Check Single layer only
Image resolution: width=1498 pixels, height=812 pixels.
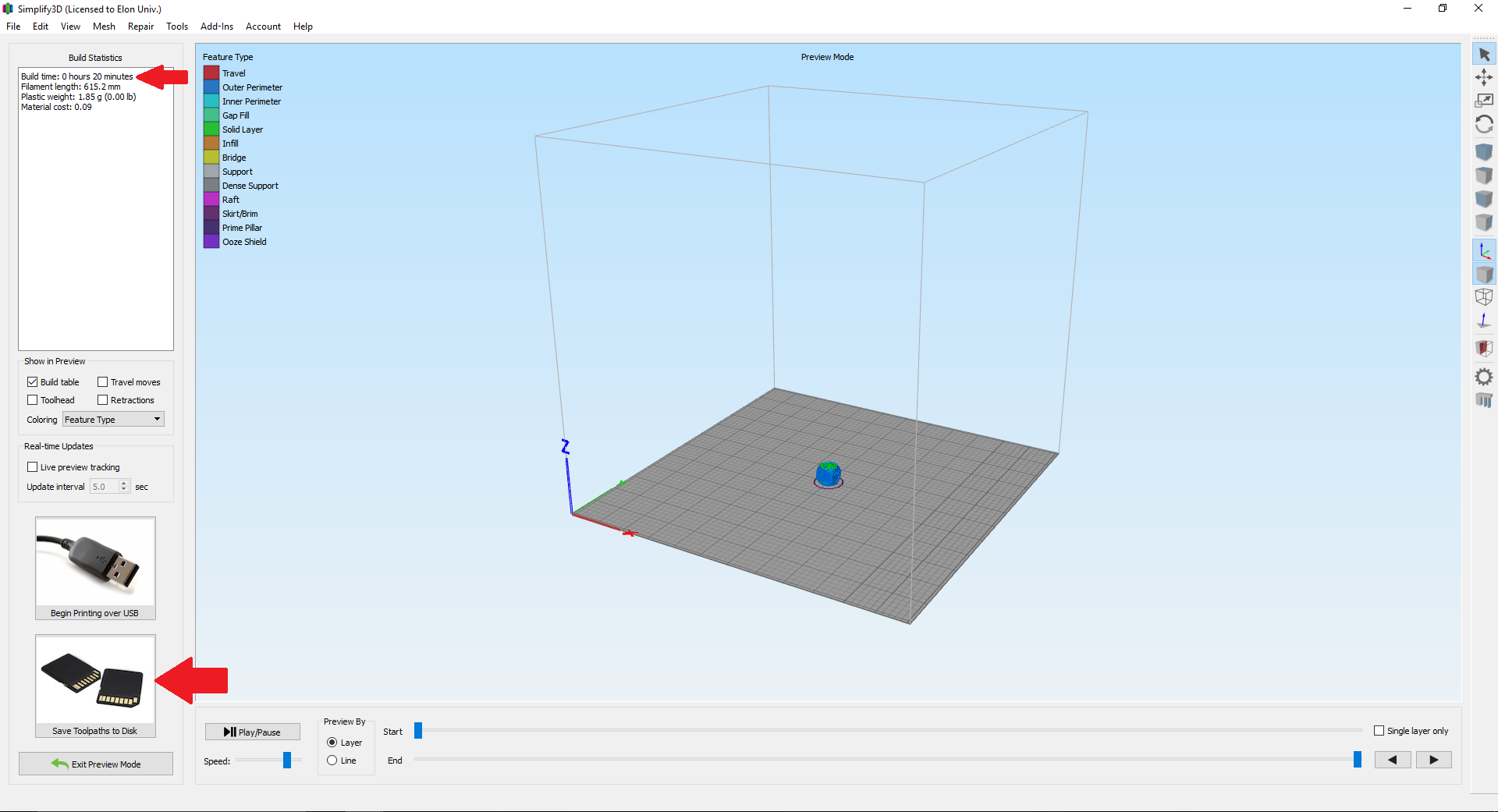[1379, 731]
